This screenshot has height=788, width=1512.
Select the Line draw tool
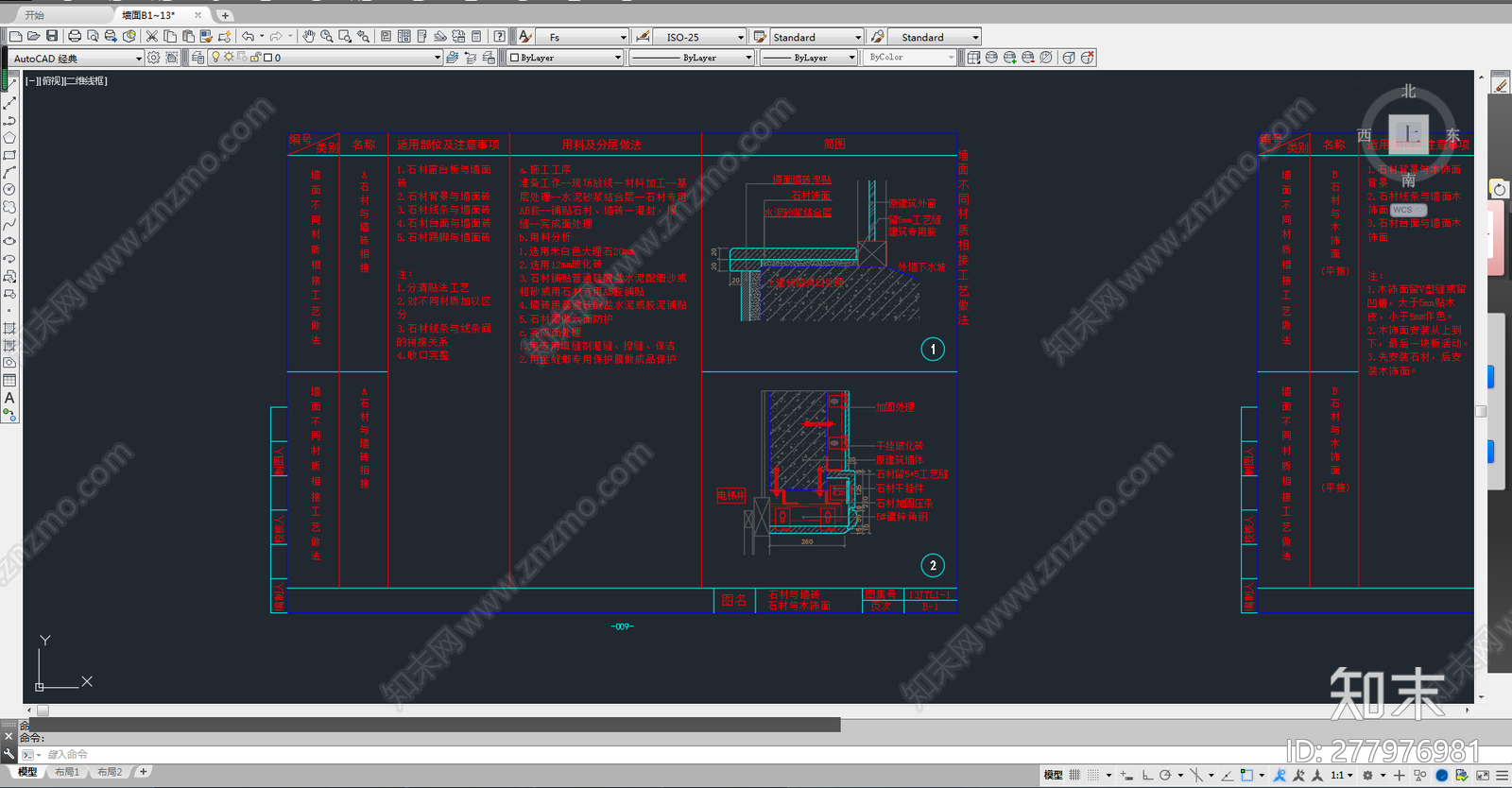coord(9,86)
